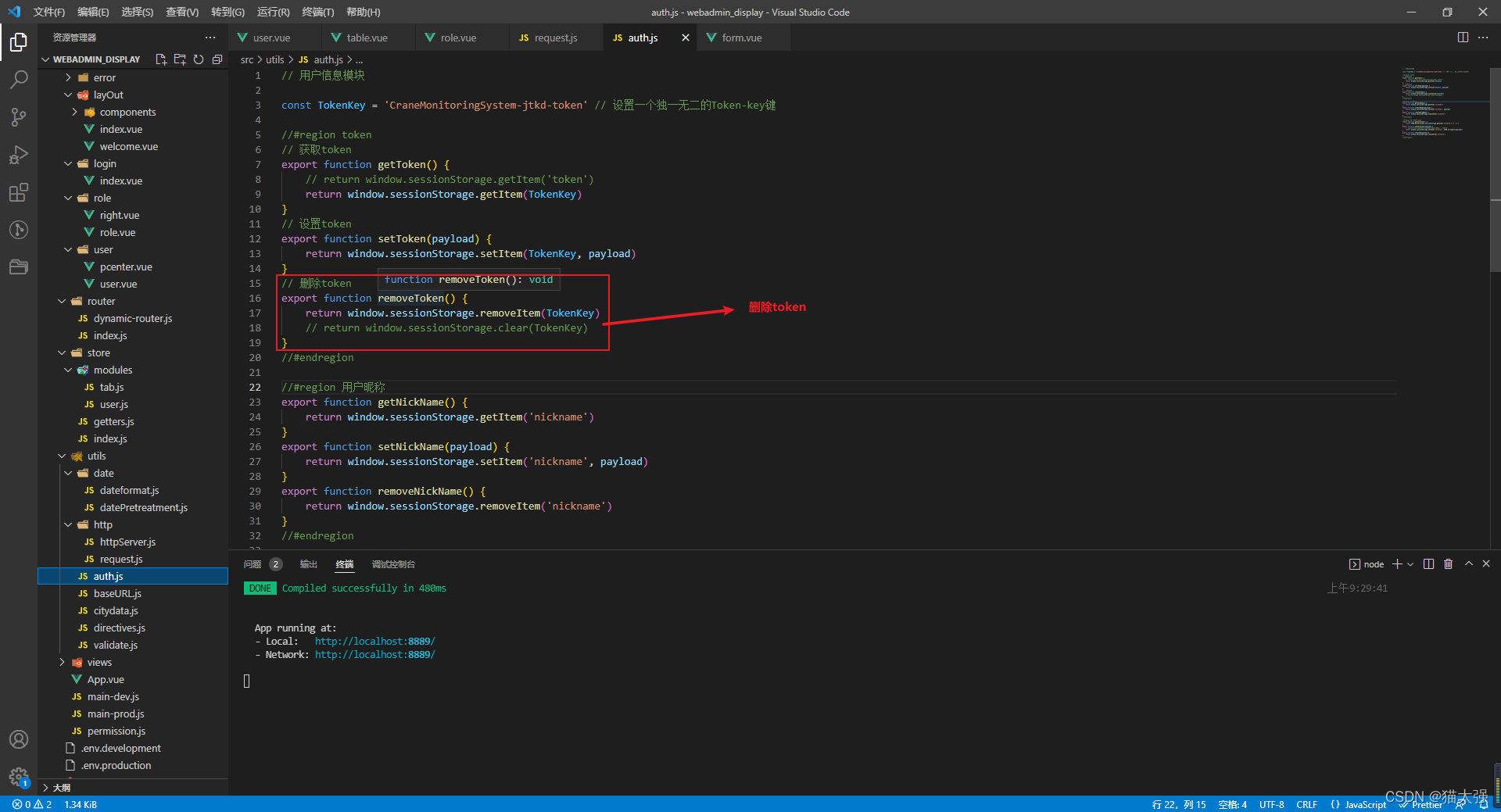The image size is (1501, 812).
Task: Open explorer panel more actions menu
Action: click(x=210, y=38)
